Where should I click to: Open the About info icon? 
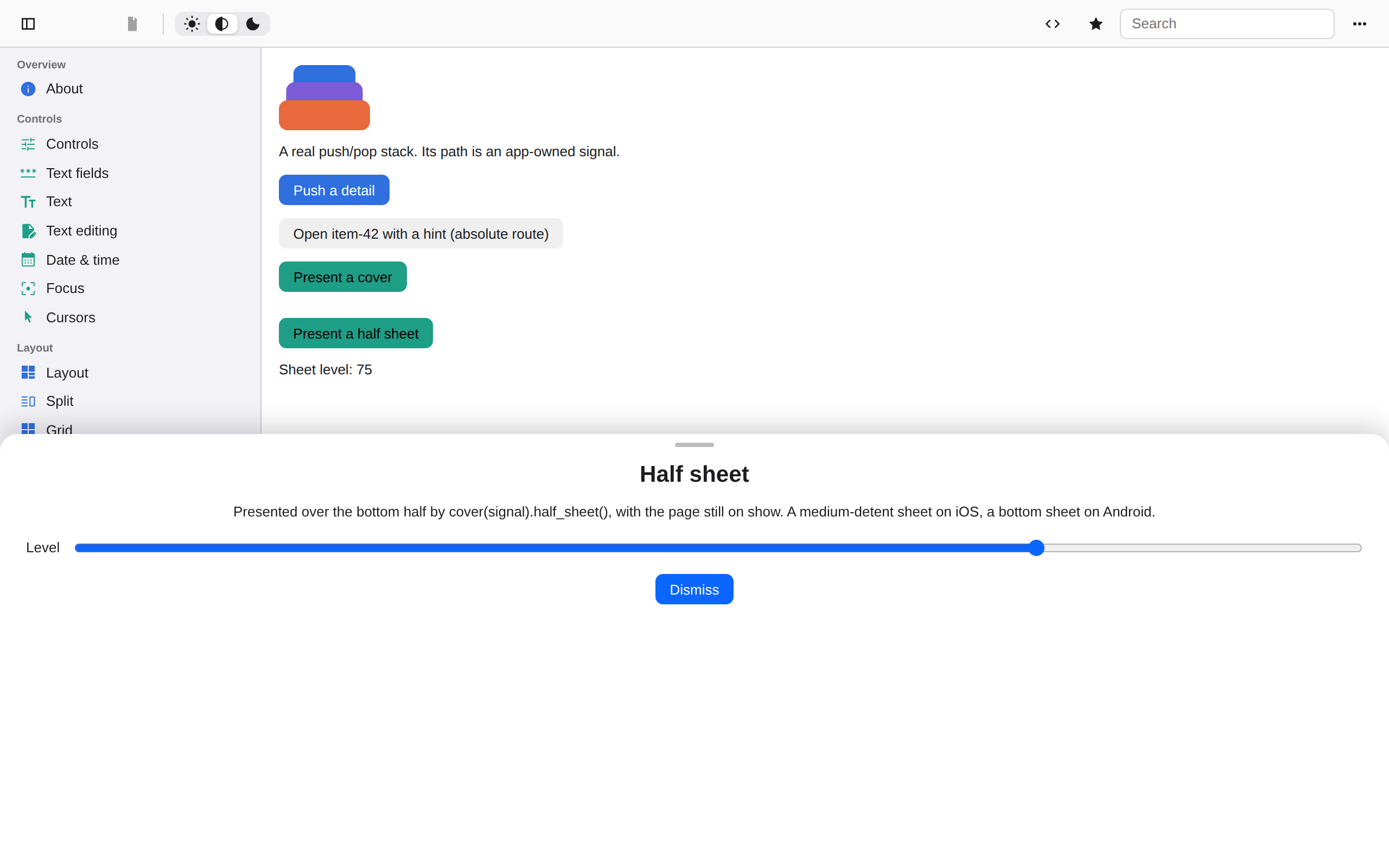tap(28, 89)
